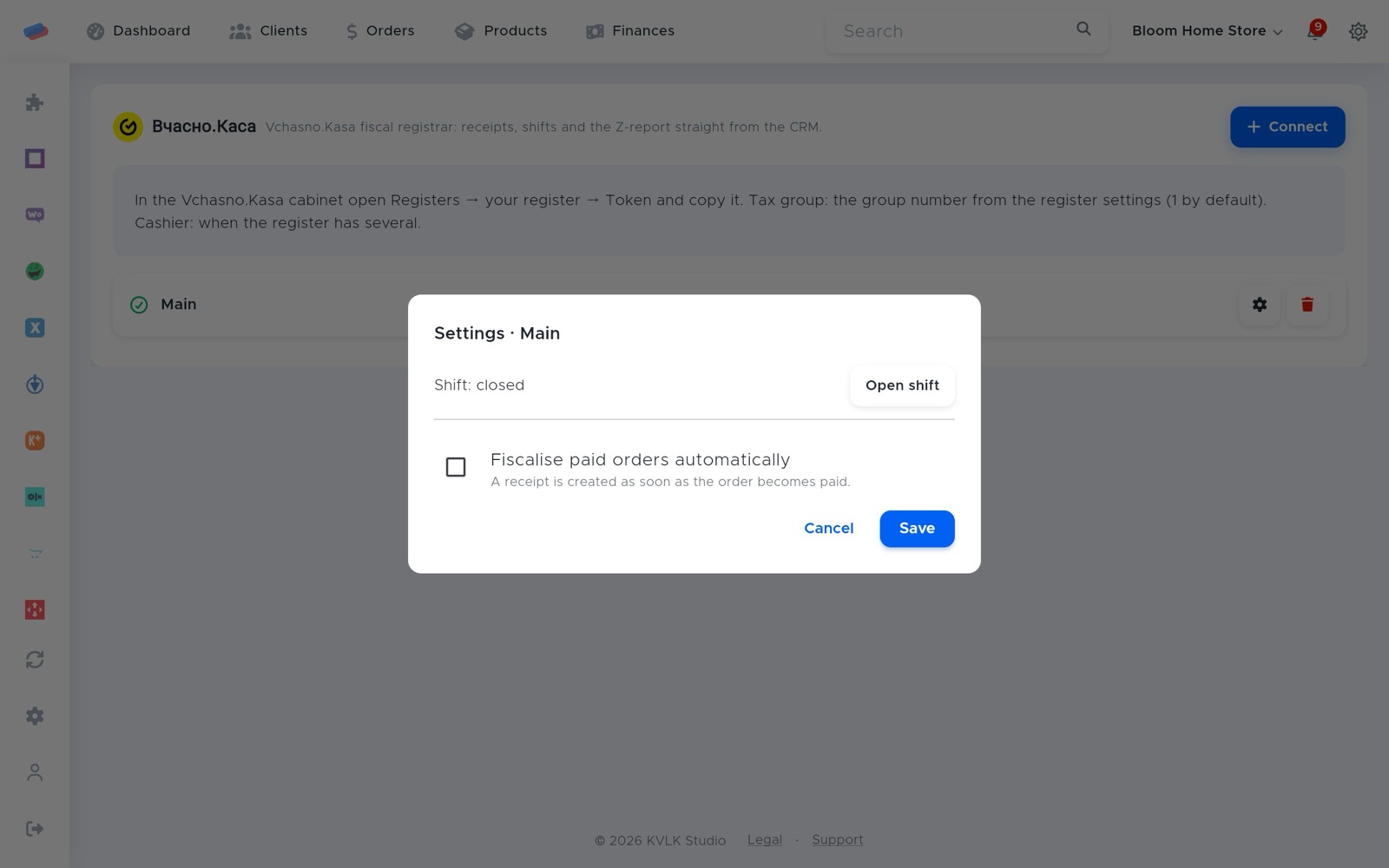
Task: Click the Vchasno.Kasa yellow logo icon
Action: tap(128, 127)
